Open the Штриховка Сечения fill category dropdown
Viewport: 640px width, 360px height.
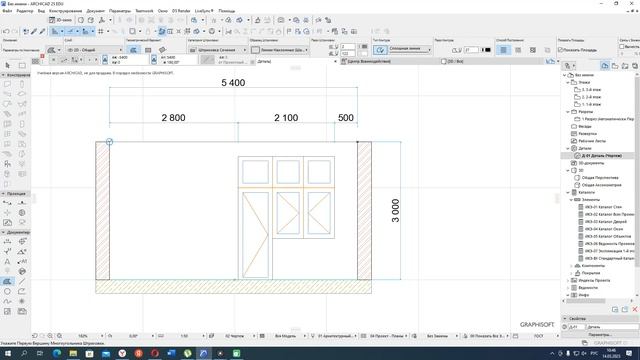pos(218,50)
